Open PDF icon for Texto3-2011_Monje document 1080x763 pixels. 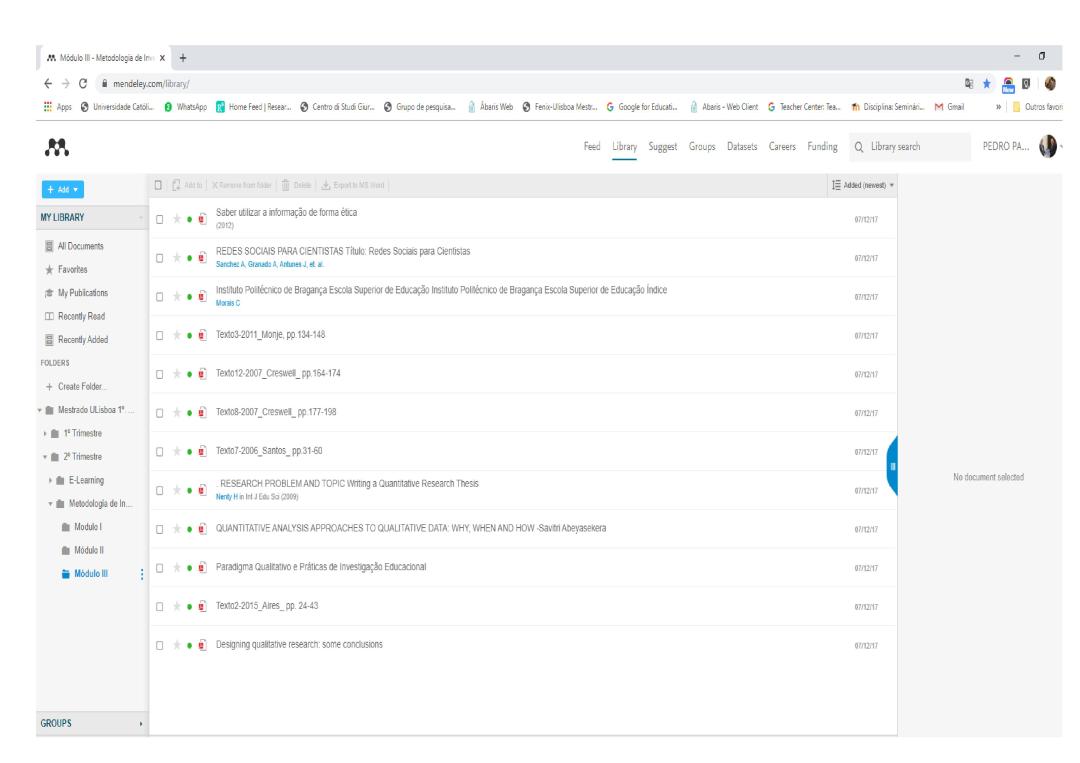203,334
